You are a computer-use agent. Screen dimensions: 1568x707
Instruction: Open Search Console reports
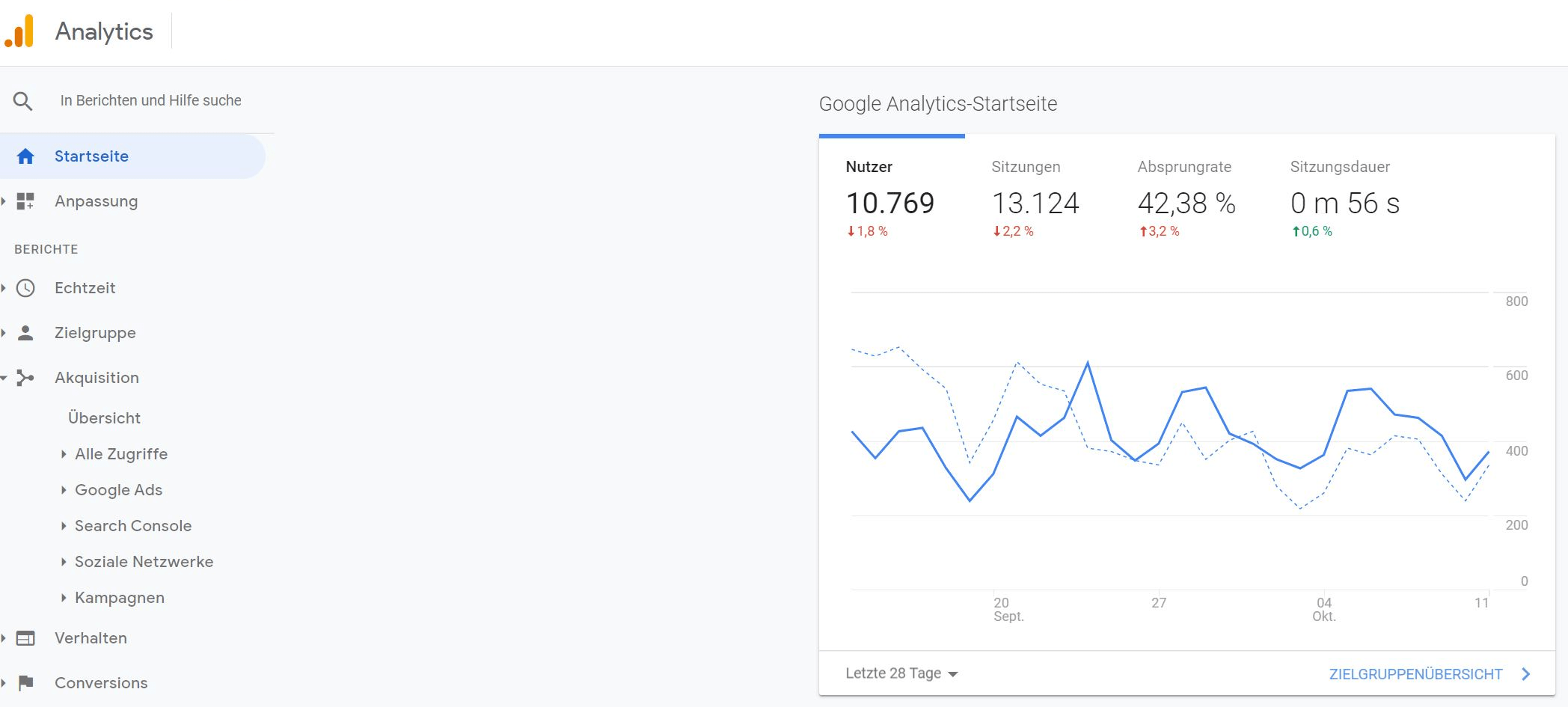coord(133,526)
